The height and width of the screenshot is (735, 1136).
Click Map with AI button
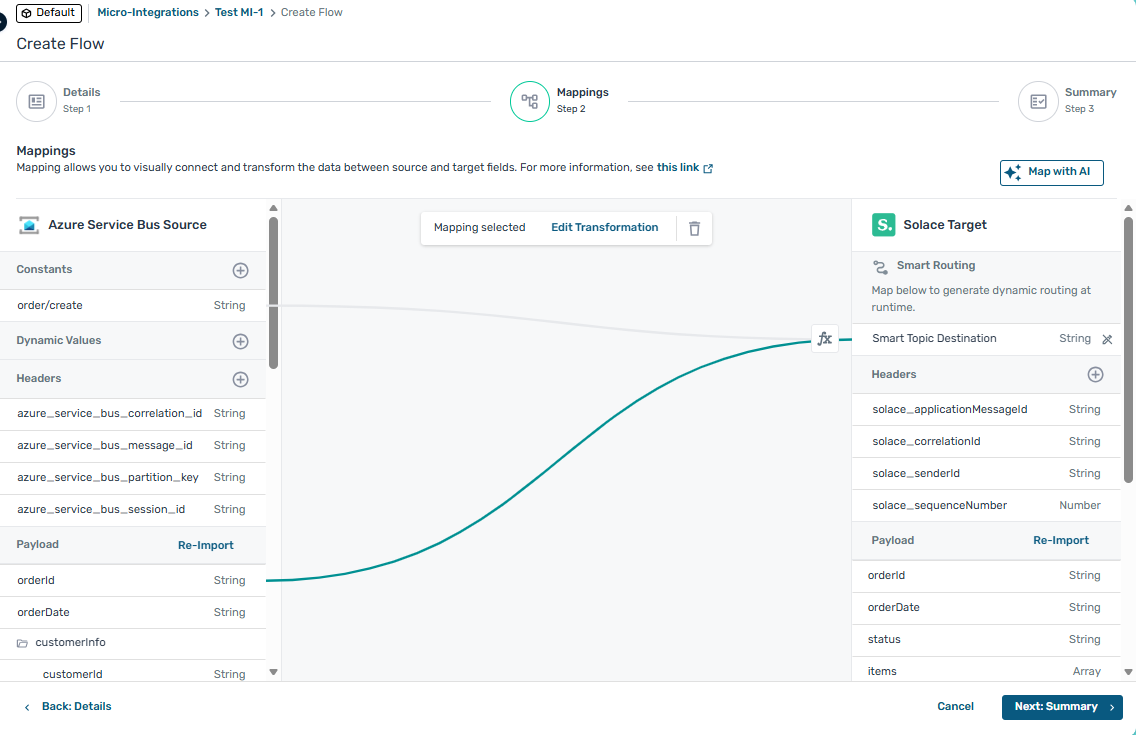pos(1051,172)
